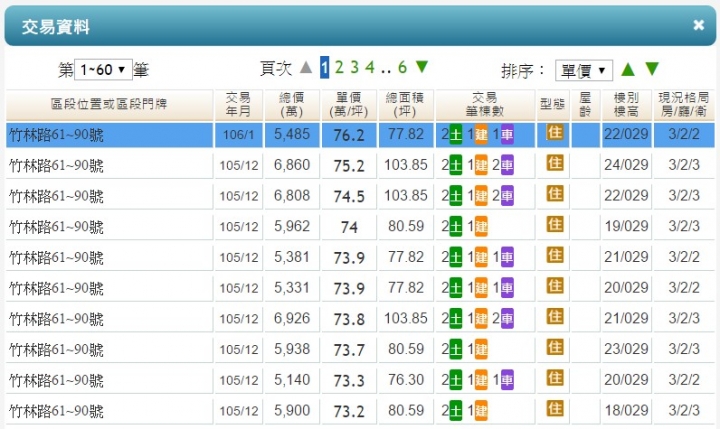Click the unit price 74.5

tap(349, 197)
